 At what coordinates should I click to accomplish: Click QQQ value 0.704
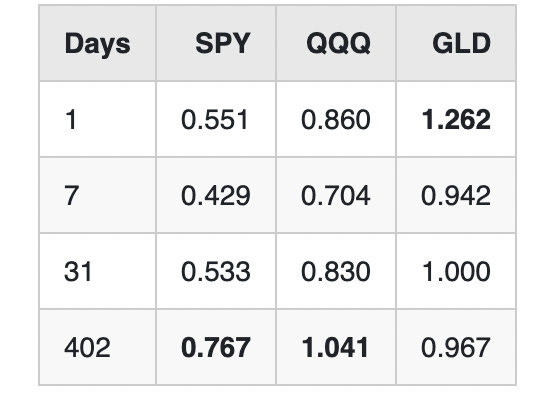pos(336,196)
